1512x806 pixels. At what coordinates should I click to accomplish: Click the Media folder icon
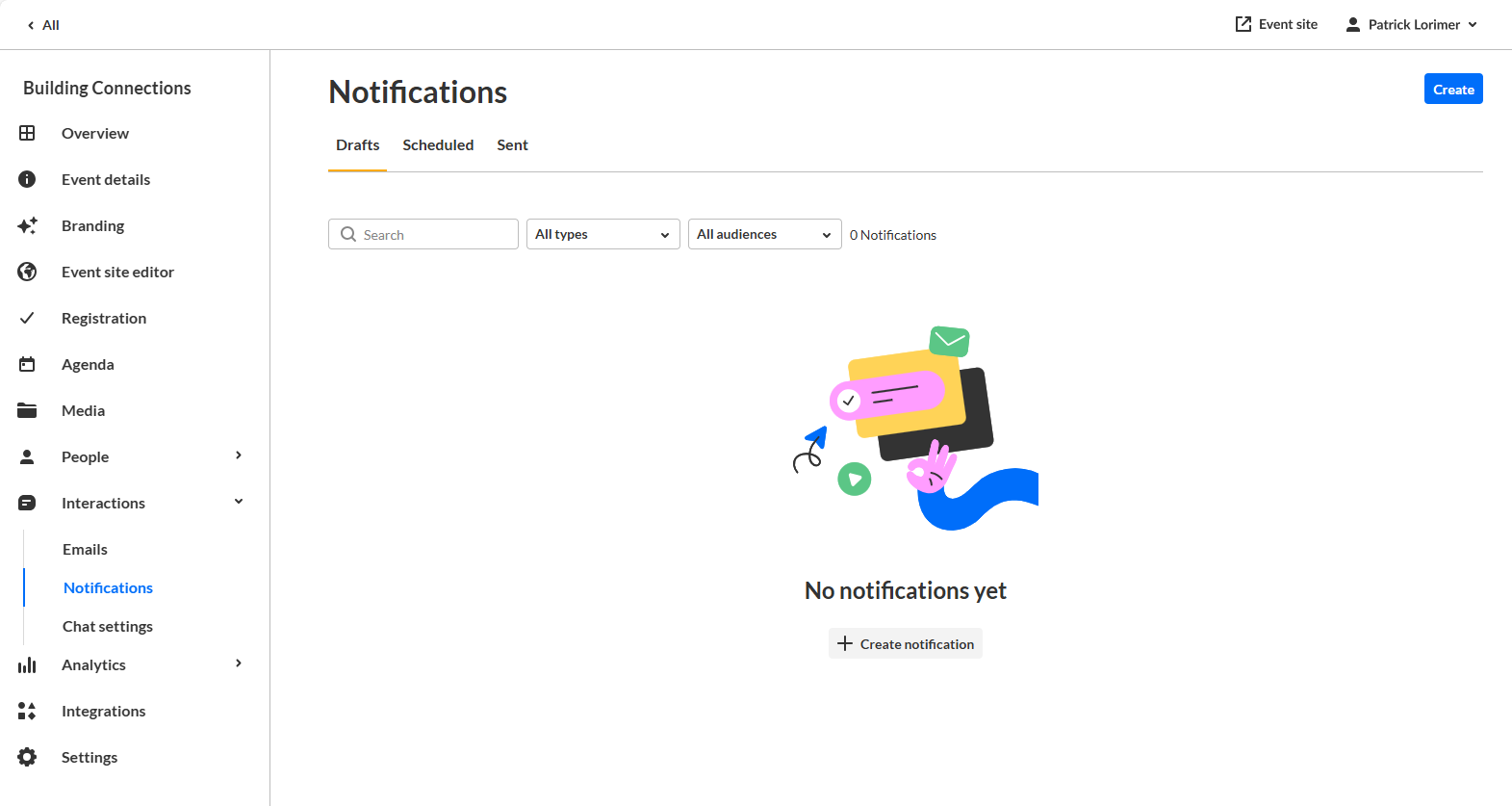click(x=27, y=410)
